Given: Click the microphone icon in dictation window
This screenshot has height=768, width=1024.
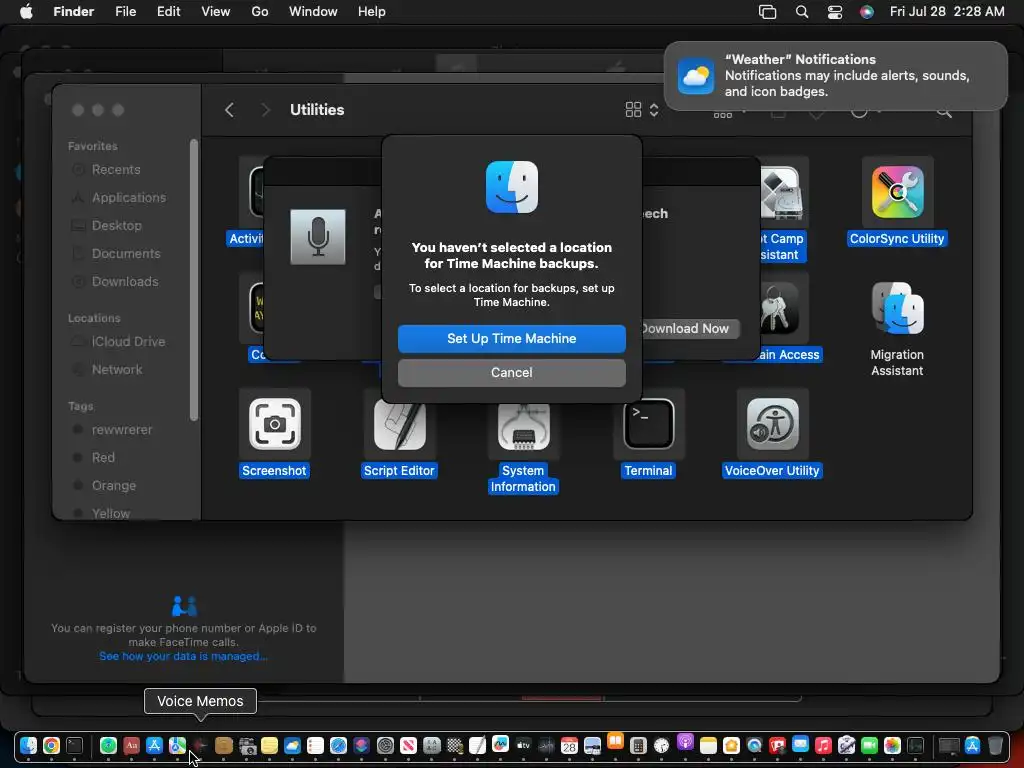Looking at the screenshot, I should pyautogui.click(x=318, y=236).
